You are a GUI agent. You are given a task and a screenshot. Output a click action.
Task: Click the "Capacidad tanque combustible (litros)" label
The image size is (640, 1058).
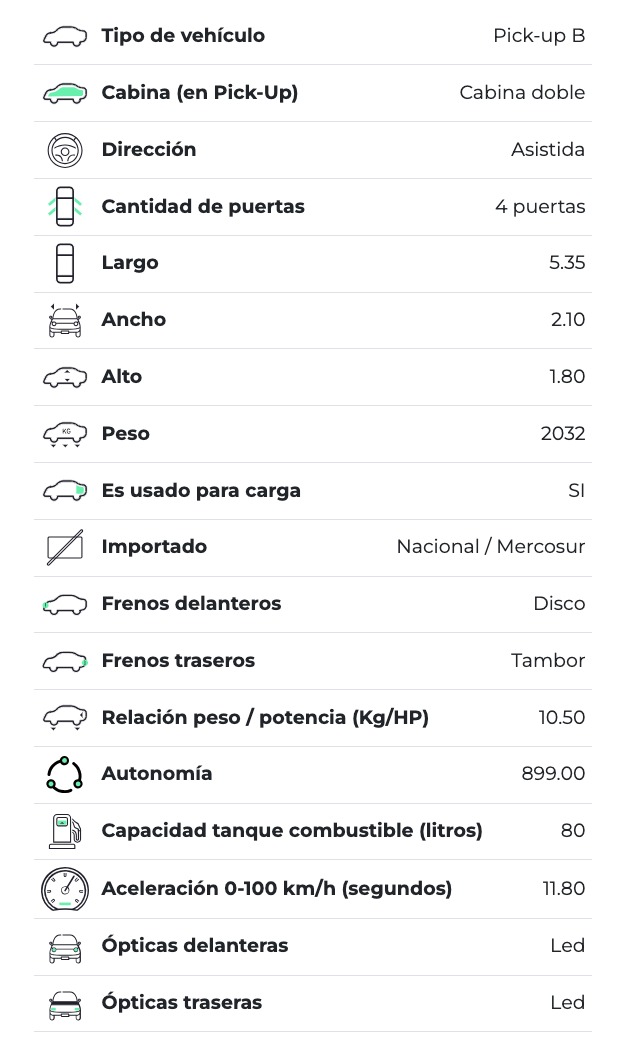(292, 831)
